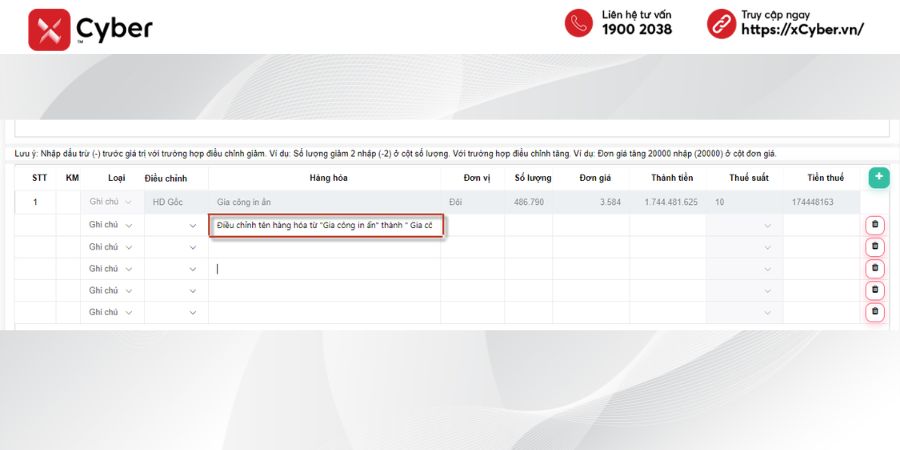Delete the row containing "Điều chỉnh tên hàng hóa"
This screenshot has height=450, width=900.
[875, 225]
